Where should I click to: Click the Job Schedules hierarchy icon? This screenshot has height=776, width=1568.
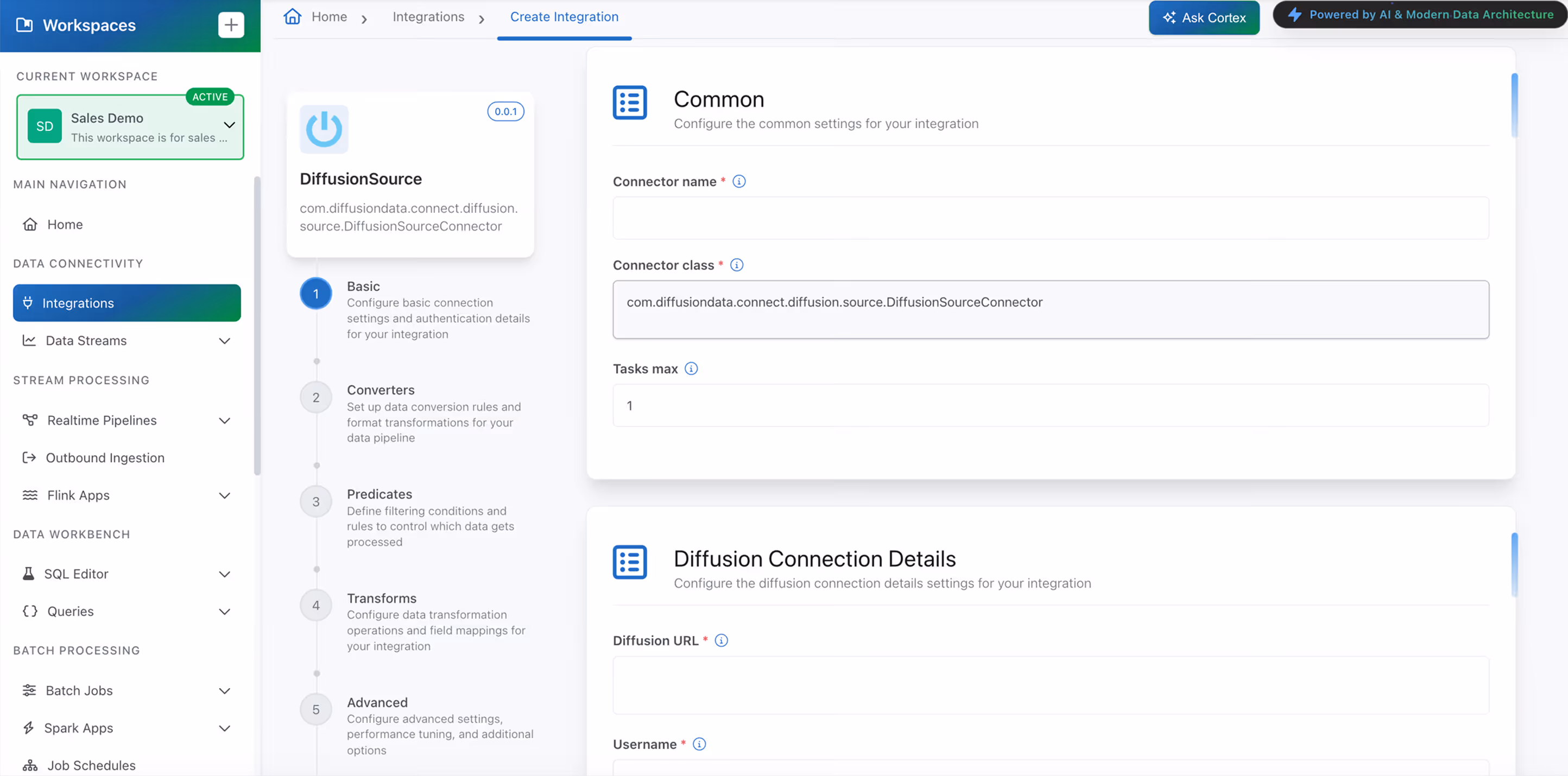coord(30,765)
